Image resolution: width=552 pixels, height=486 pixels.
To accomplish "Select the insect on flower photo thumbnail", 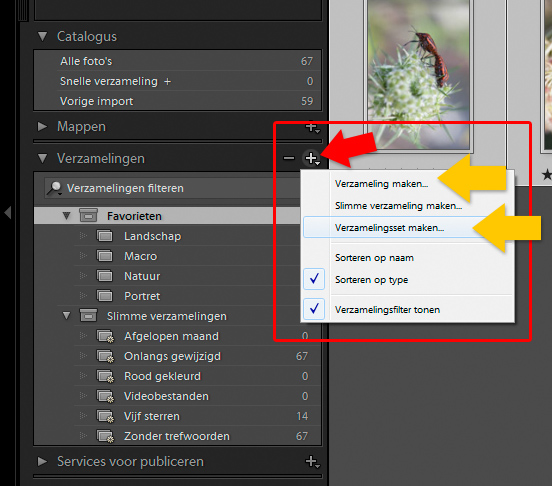I will click(419, 74).
